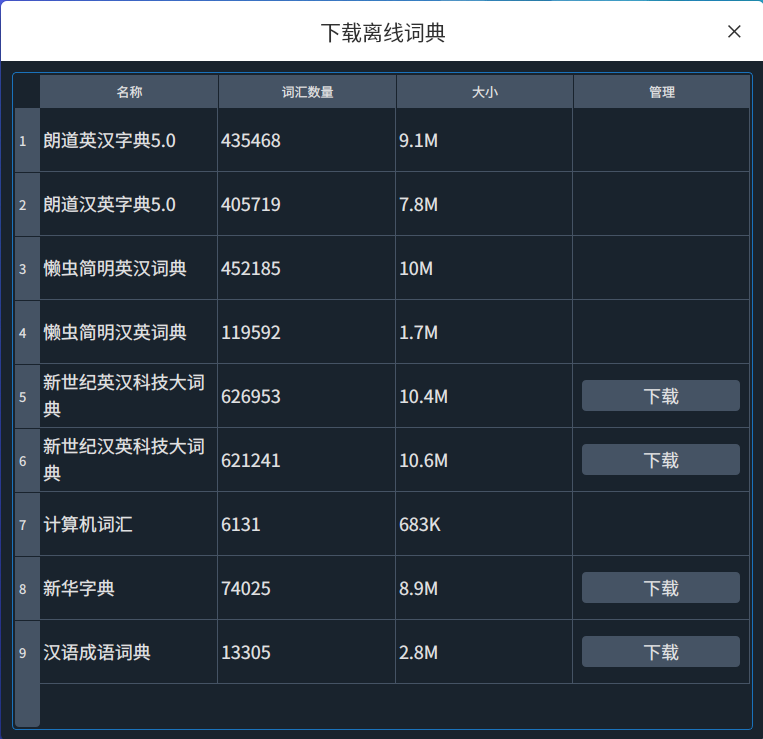The height and width of the screenshot is (739, 763).
Task: Click the 管理 column header
Action: (x=662, y=91)
